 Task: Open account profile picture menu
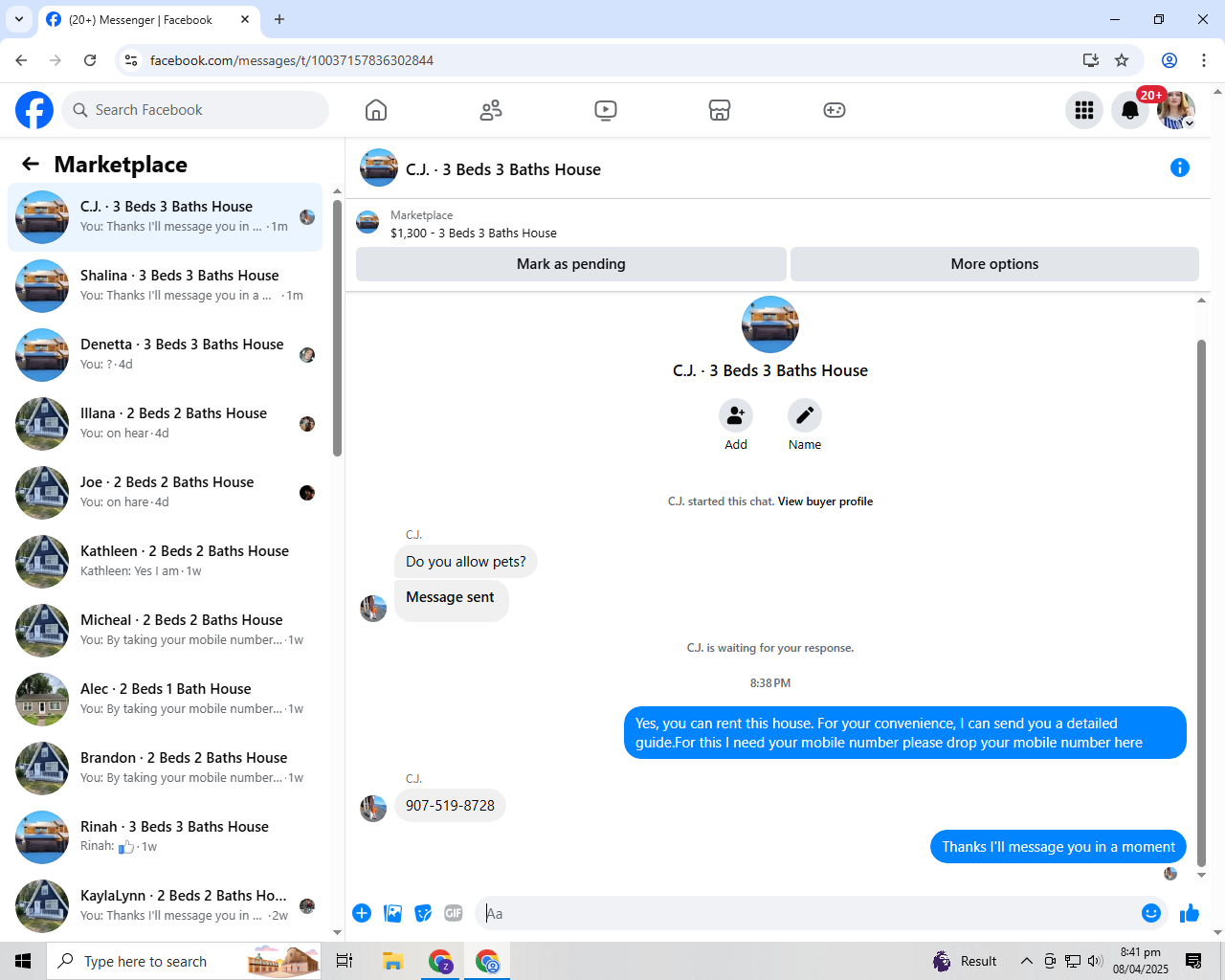1176,110
